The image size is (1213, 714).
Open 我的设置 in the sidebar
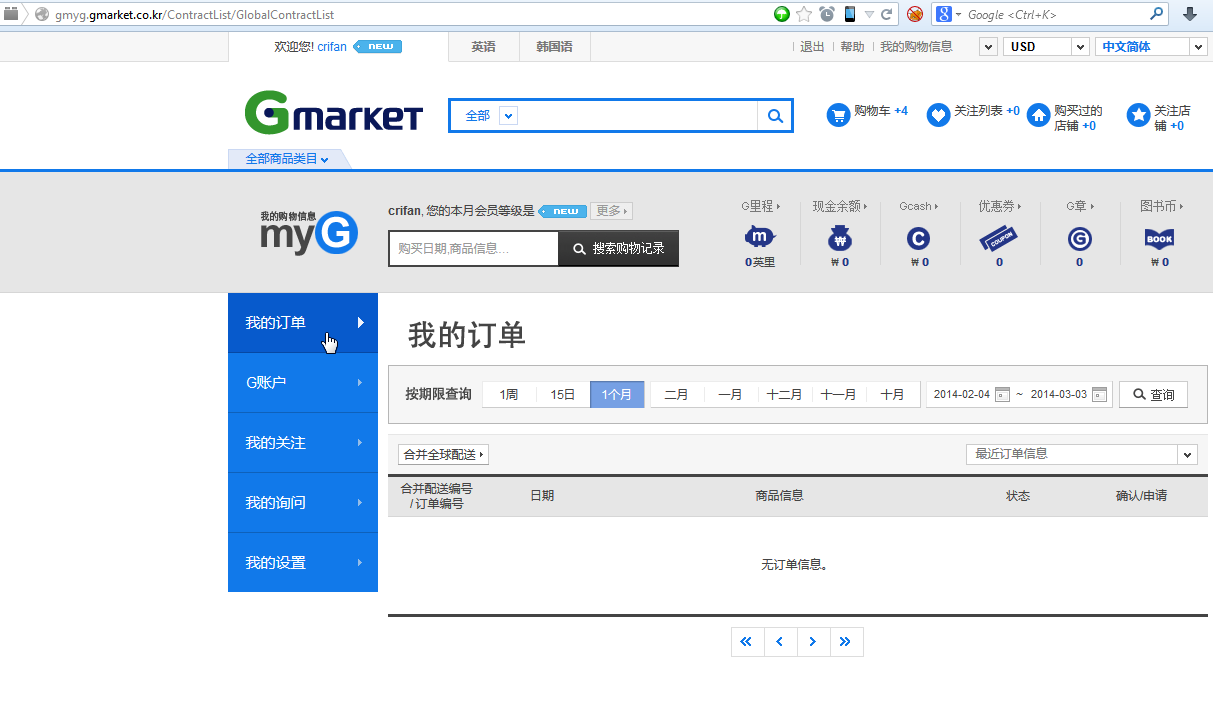[x=303, y=562]
